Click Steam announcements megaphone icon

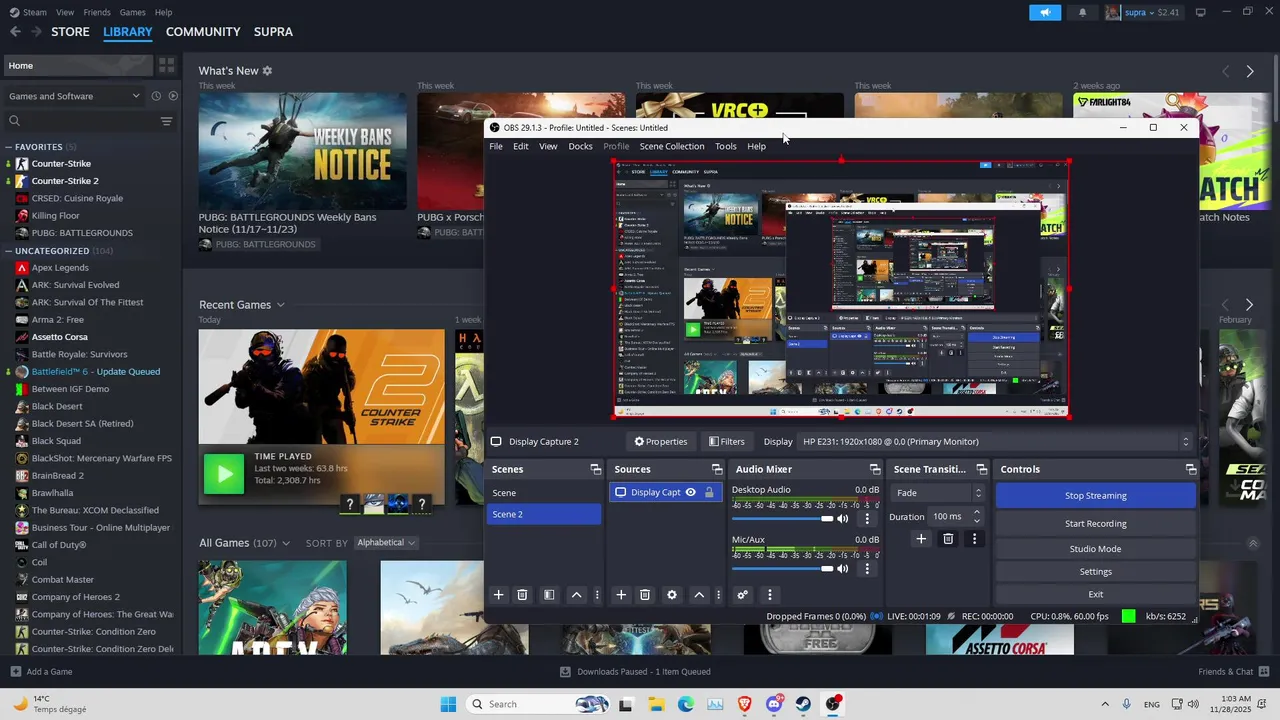(x=1045, y=13)
